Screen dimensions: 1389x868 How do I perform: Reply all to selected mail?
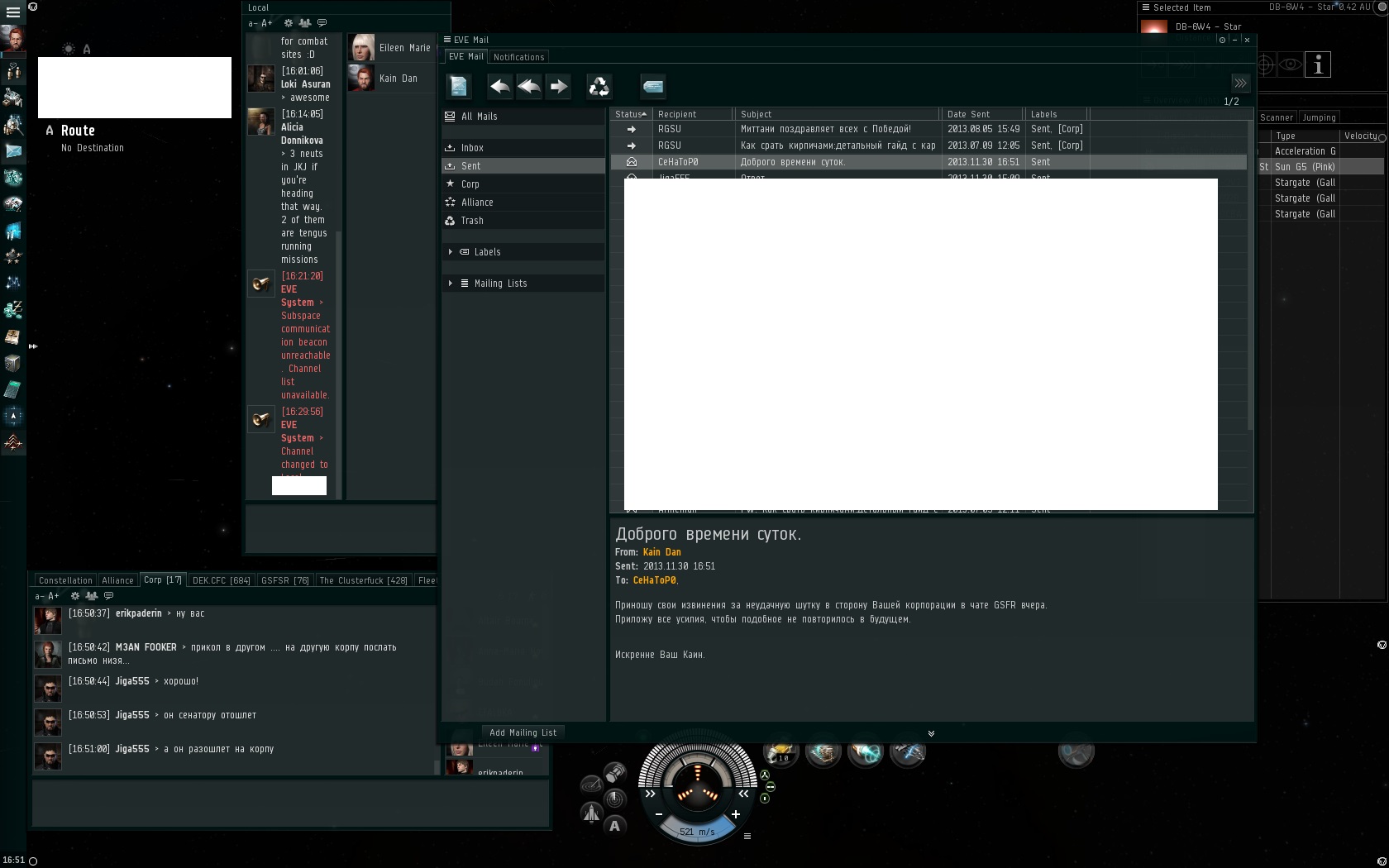tap(529, 86)
